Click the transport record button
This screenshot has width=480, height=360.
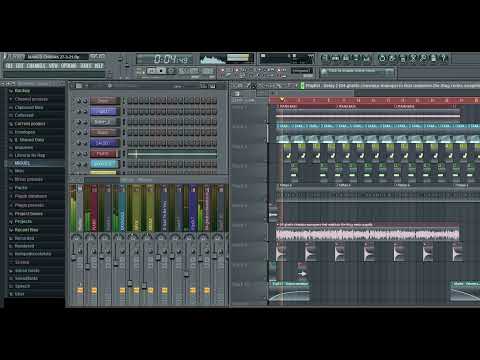(x=171, y=71)
